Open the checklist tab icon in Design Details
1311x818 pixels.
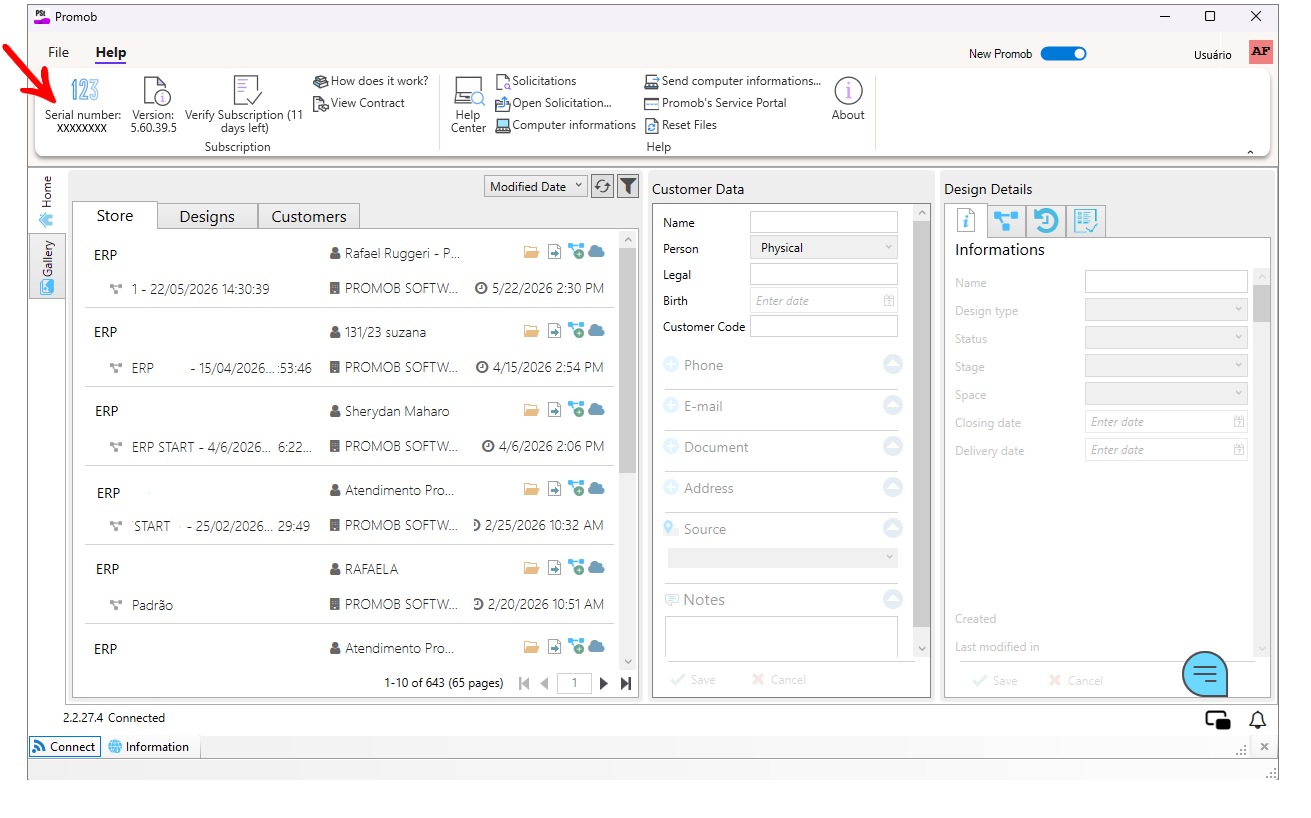coord(1085,221)
